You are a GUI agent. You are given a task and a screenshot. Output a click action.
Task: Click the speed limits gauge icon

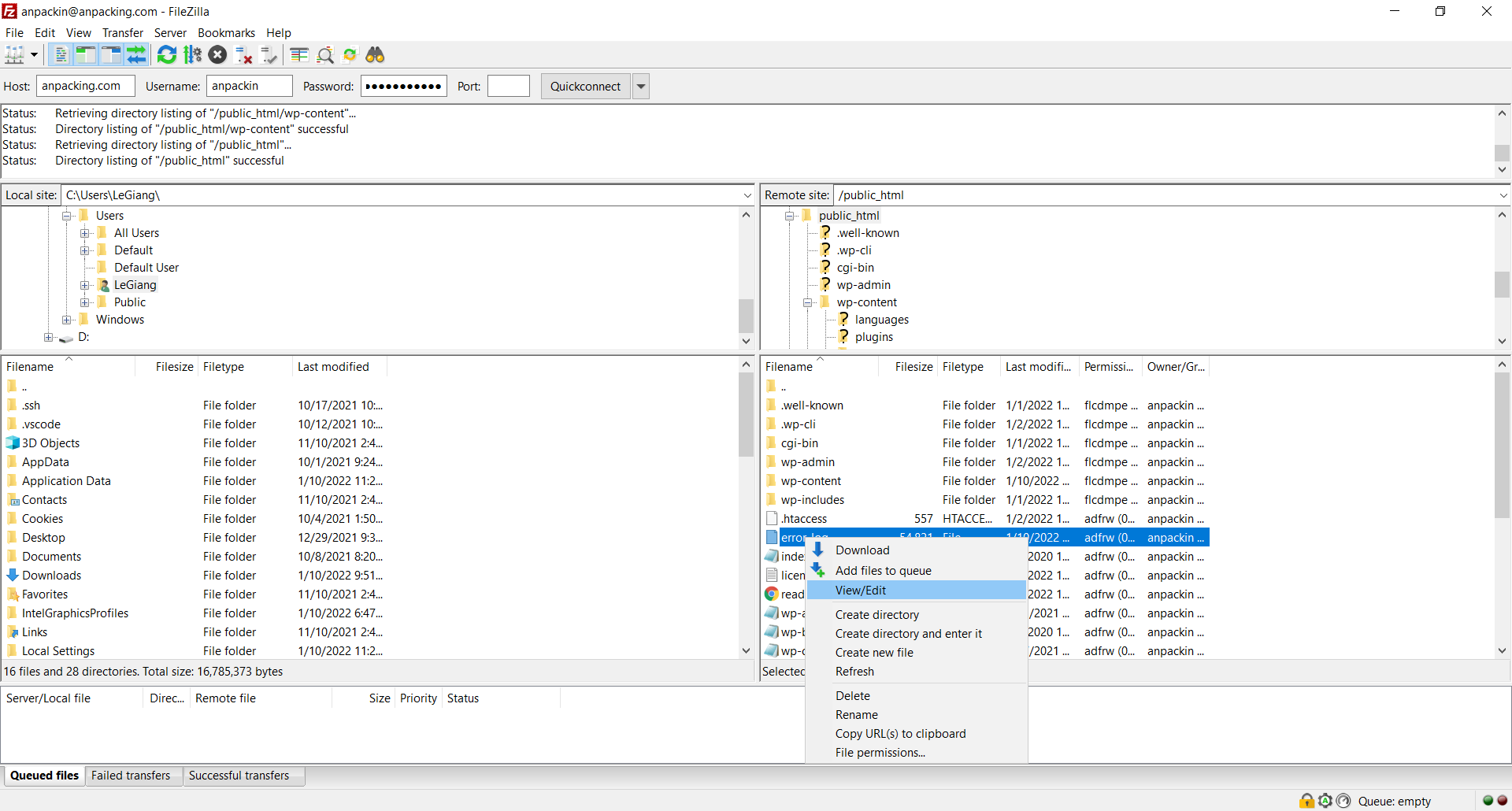(1343, 801)
